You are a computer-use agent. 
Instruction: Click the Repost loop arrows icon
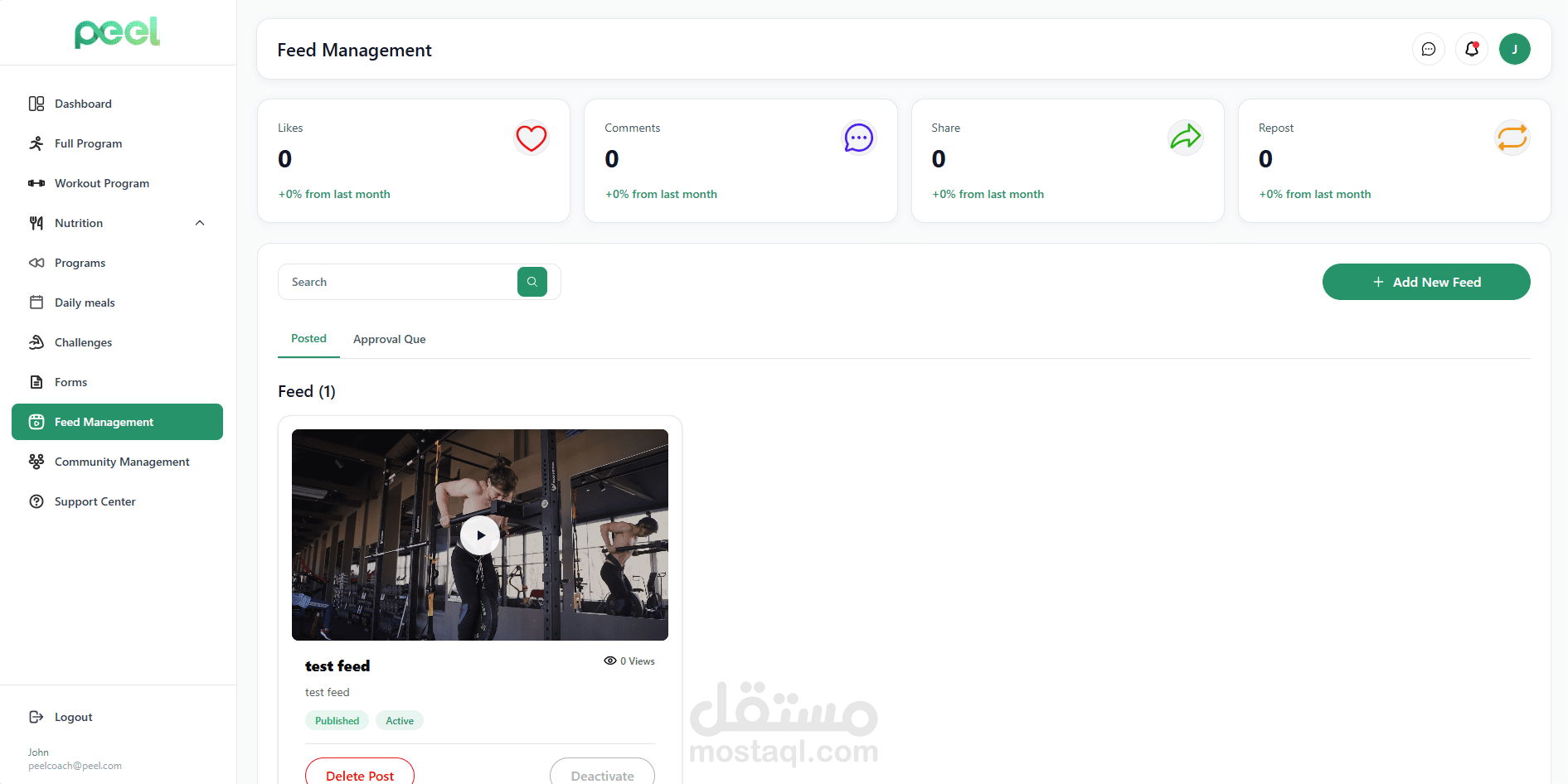click(x=1512, y=137)
